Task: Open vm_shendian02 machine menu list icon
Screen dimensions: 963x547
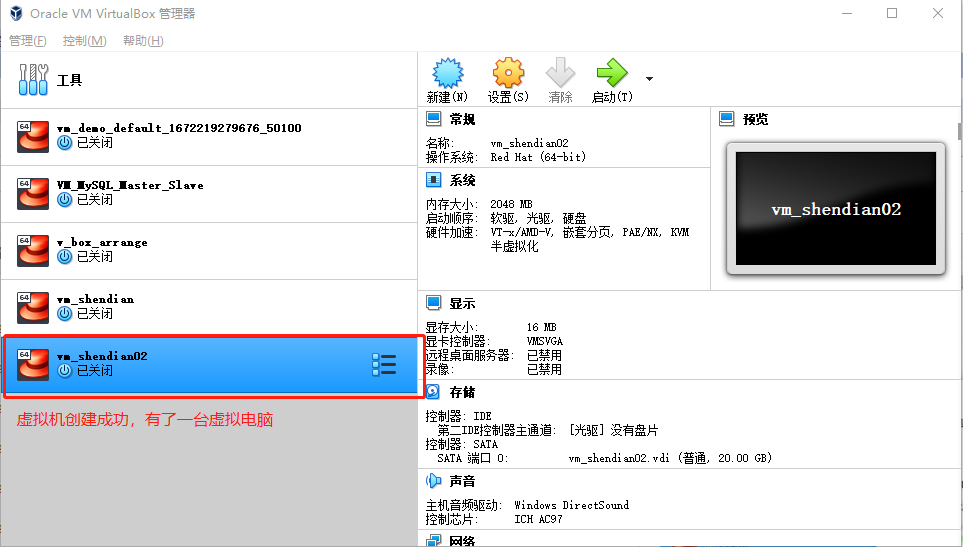Action: click(384, 365)
